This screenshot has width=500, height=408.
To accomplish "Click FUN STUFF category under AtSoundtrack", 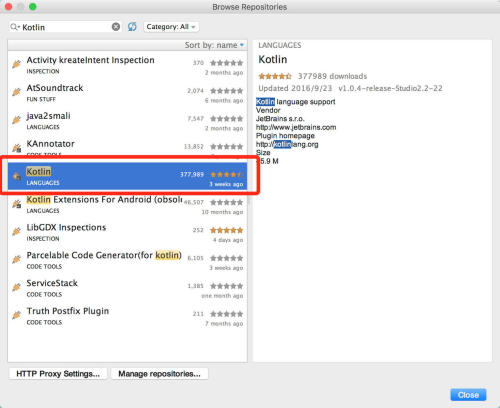I will [x=41, y=99].
